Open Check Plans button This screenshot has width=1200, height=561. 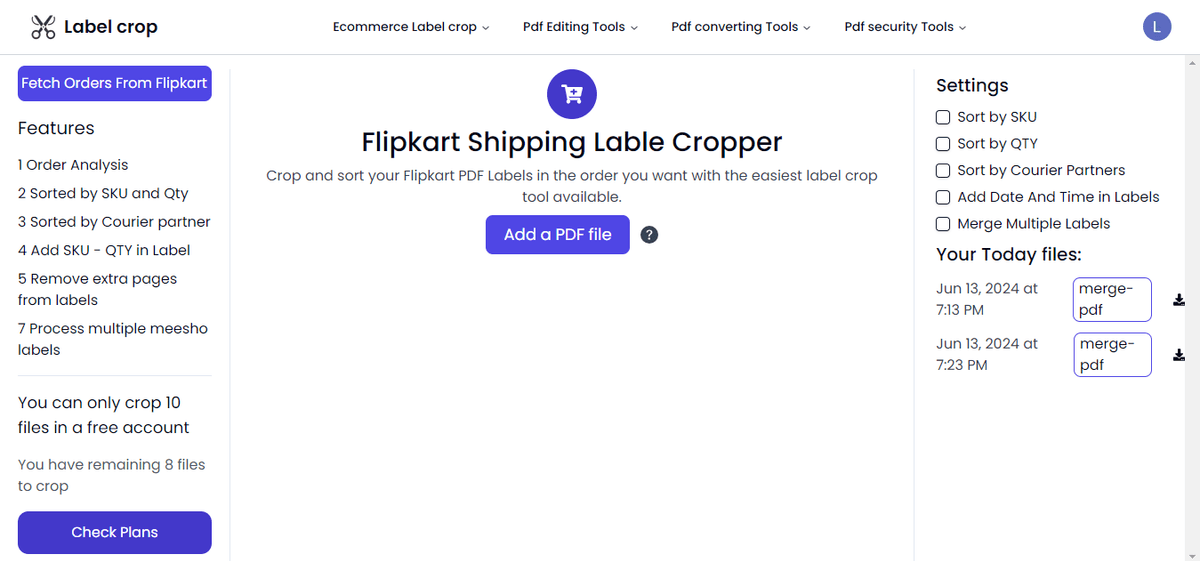coord(115,532)
